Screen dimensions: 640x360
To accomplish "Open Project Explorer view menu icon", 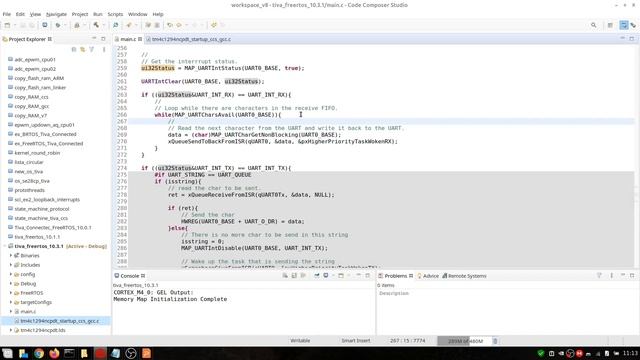I will 104,49.
